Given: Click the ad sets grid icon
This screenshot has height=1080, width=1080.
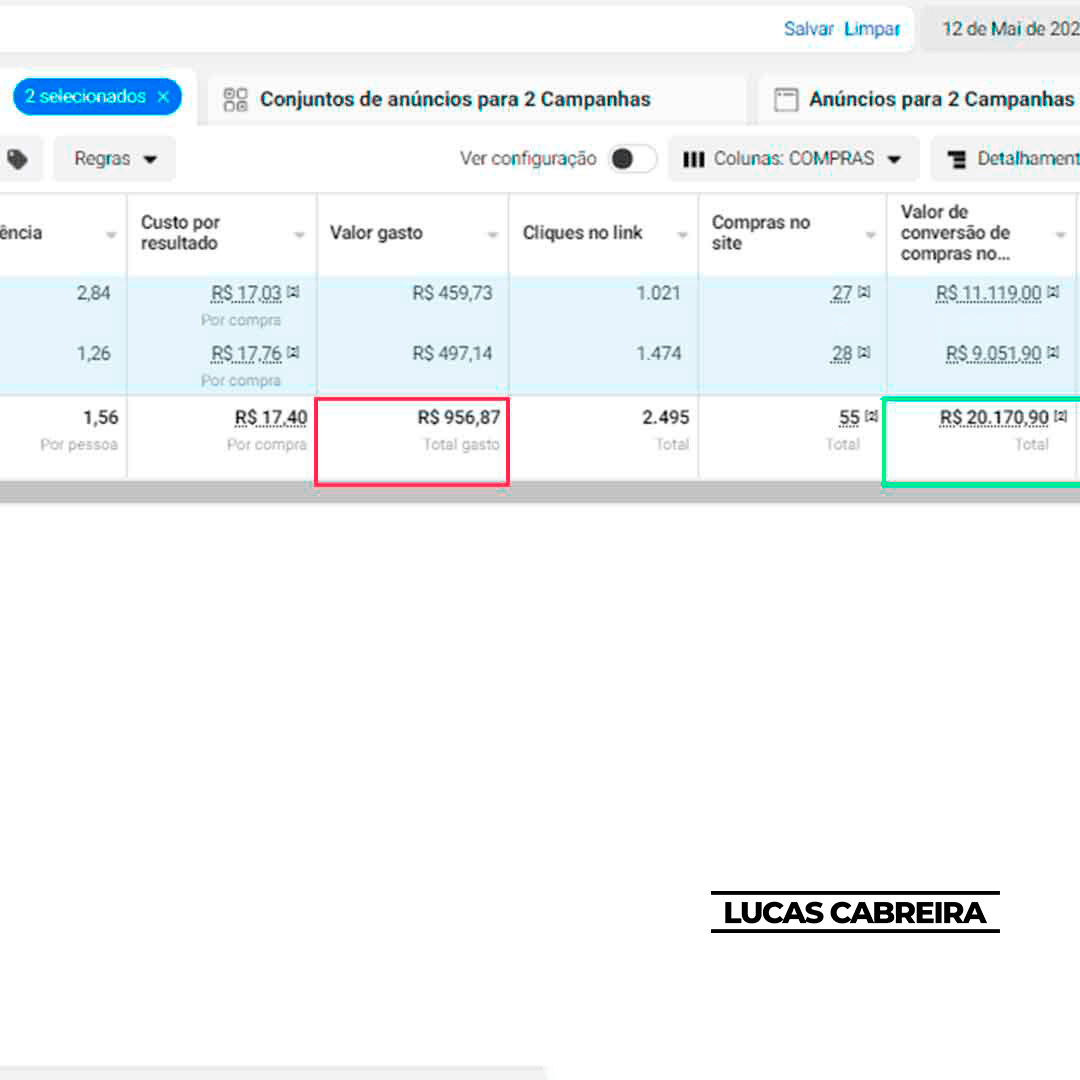Looking at the screenshot, I should click(x=235, y=99).
